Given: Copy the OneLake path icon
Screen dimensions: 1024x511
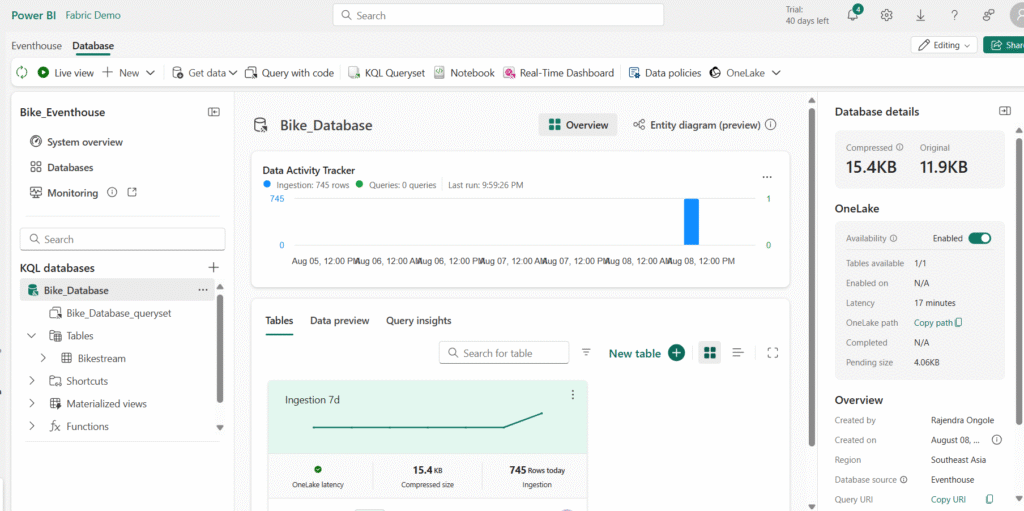Looking at the screenshot, I should pos(959,322).
